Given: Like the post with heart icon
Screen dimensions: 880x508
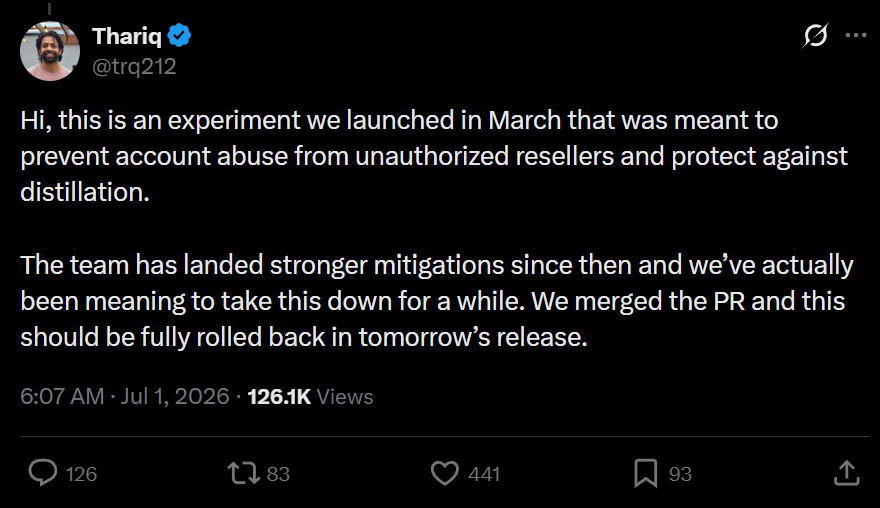Looking at the screenshot, I should point(445,473).
